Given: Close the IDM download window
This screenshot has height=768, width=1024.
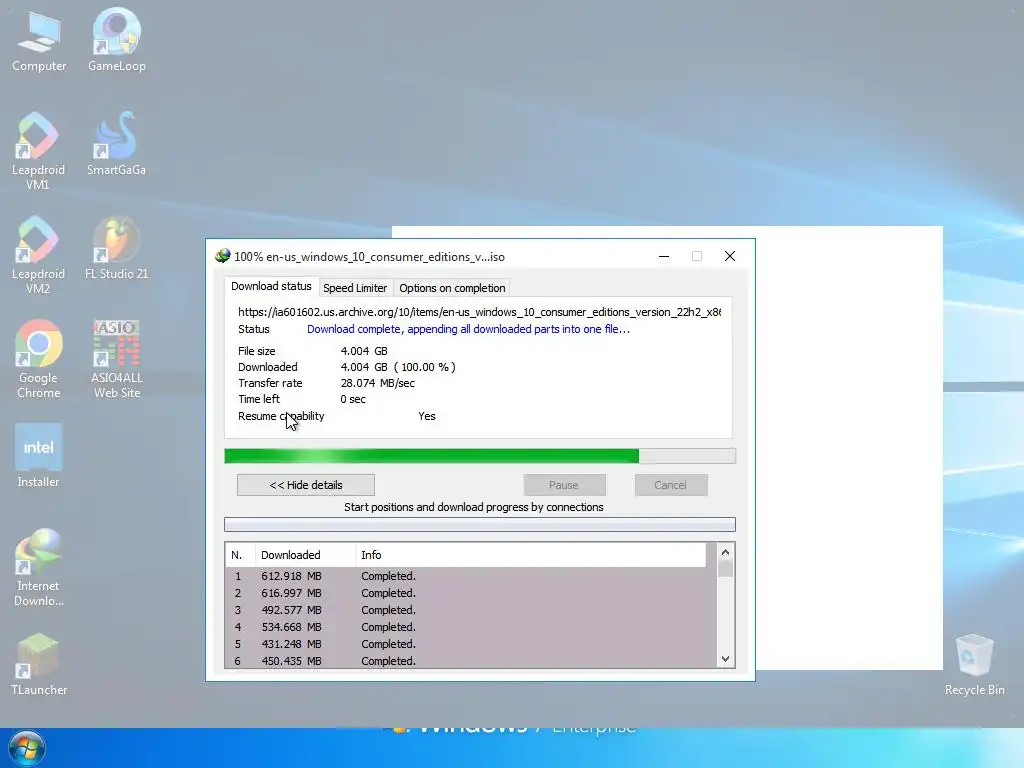Looking at the screenshot, I should coord(730,256).
